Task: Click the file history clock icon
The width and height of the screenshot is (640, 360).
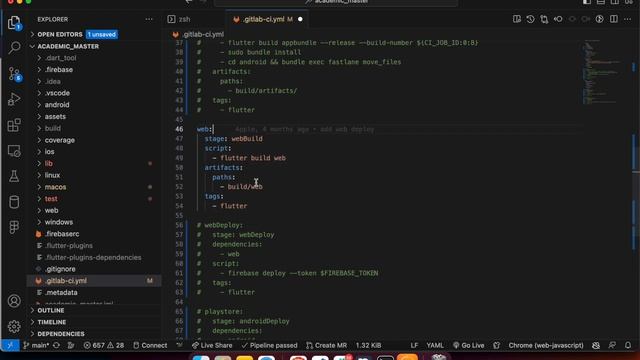Action: pyautogui.click(x=530, y=19)
